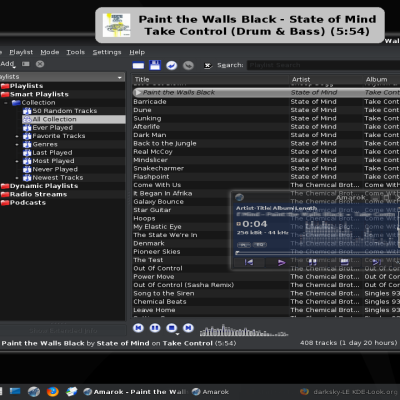Expand the Newest Tracks node

pyautogui.click(x=17, y=178)
